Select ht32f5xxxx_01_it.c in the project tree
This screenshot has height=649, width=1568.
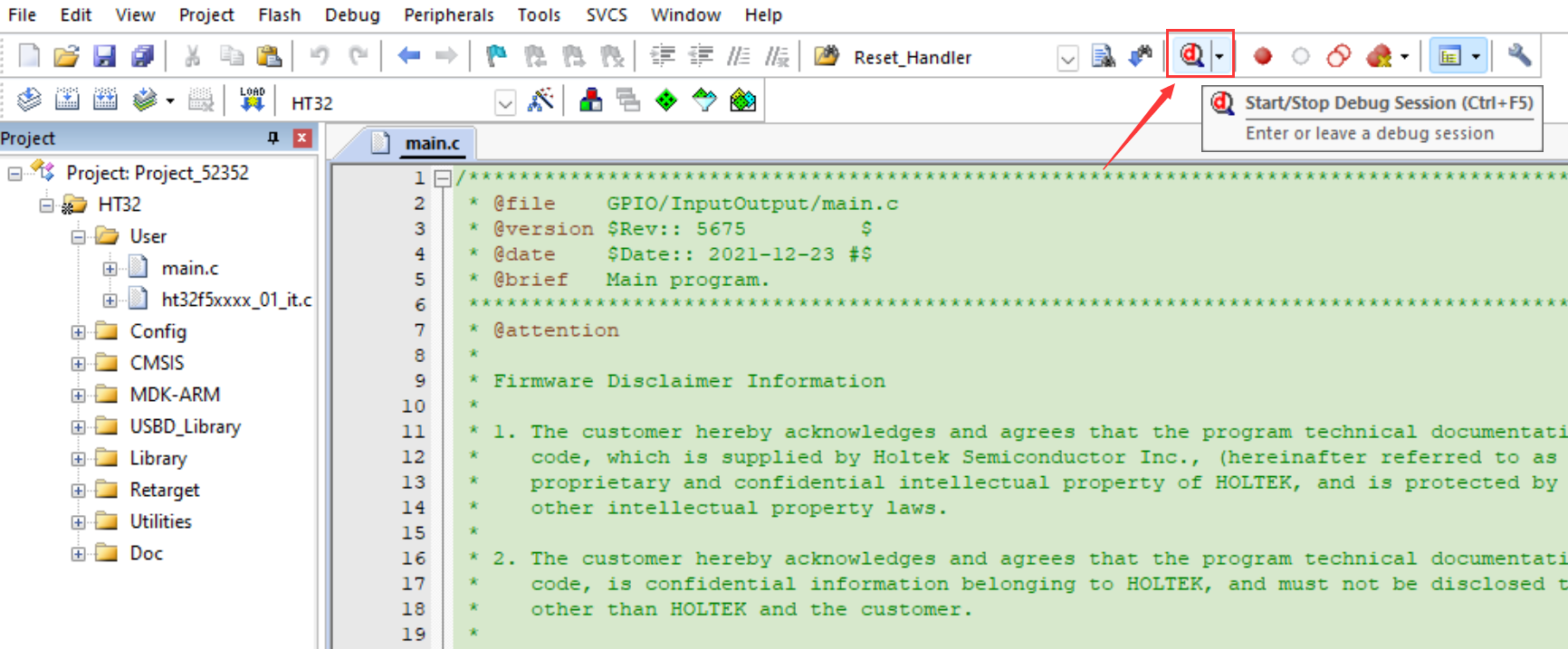click(x=235, y=300)
